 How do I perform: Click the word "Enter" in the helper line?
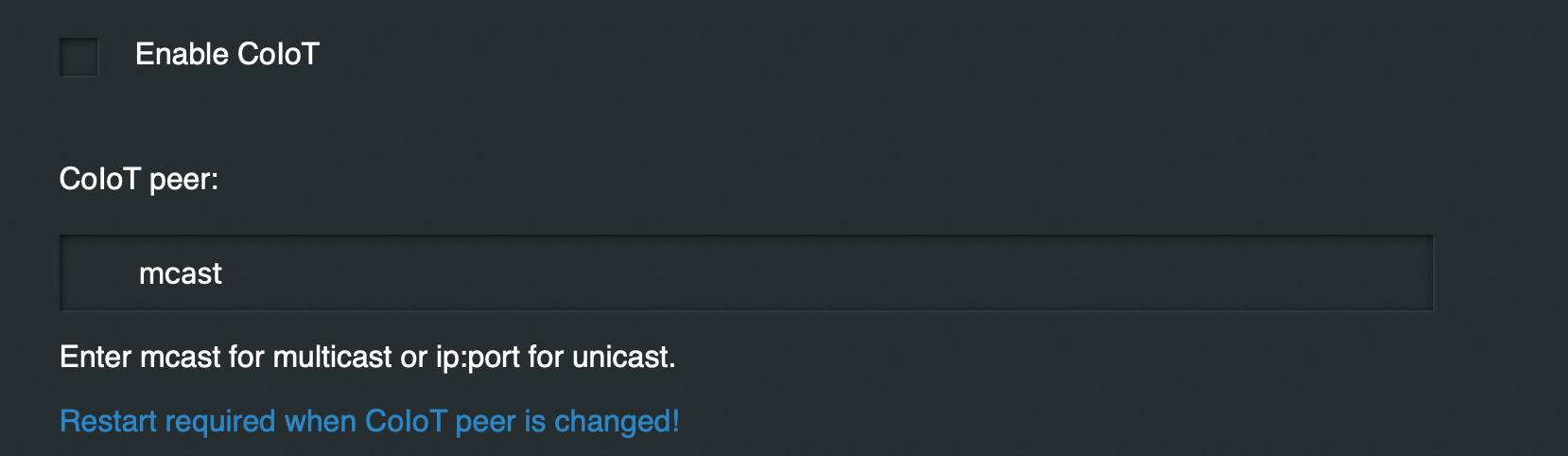(96, 357)
